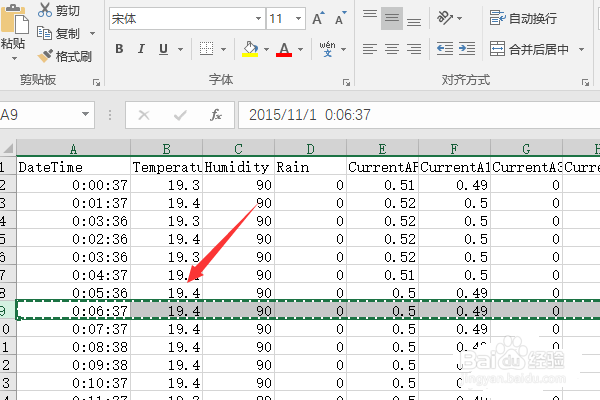Increase font size with the larger A icon
The image size is (600, 400).
(318, 18)
